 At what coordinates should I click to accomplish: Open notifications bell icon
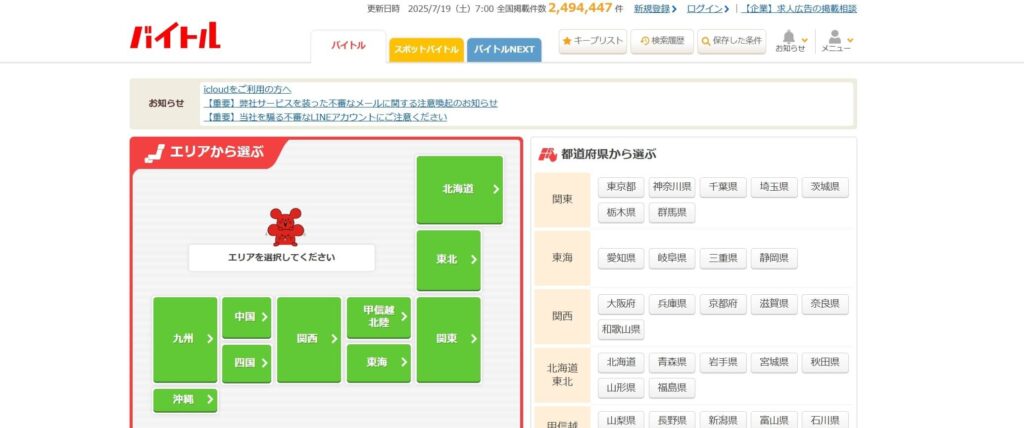790,41
